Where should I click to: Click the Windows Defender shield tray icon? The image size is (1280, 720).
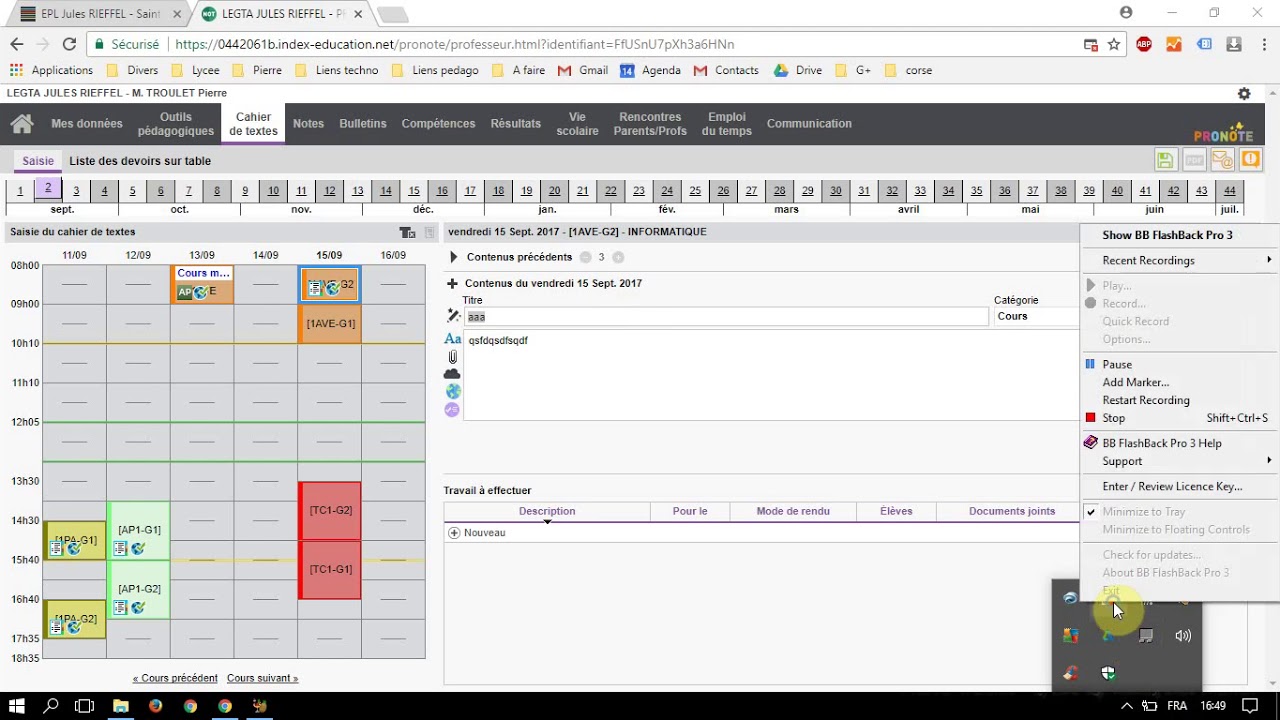click(1108, 673)
